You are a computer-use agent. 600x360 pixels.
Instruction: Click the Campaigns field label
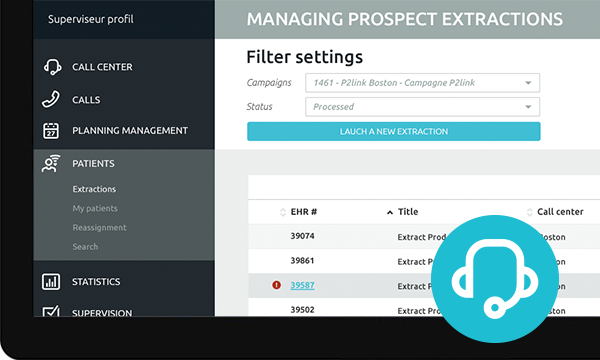(269, 83)
